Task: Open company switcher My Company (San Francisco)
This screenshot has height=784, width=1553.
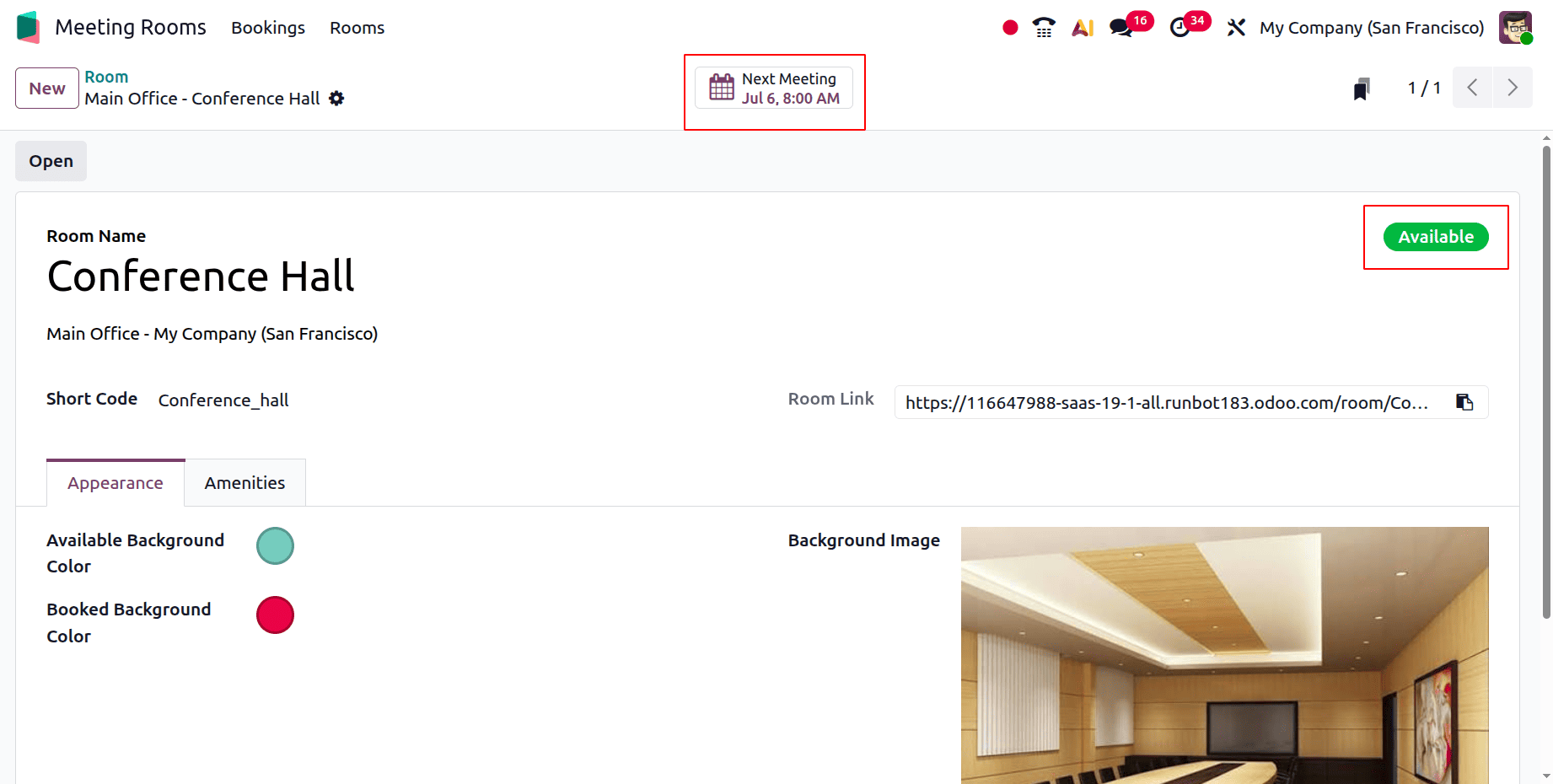Action: pos(1372,28)
